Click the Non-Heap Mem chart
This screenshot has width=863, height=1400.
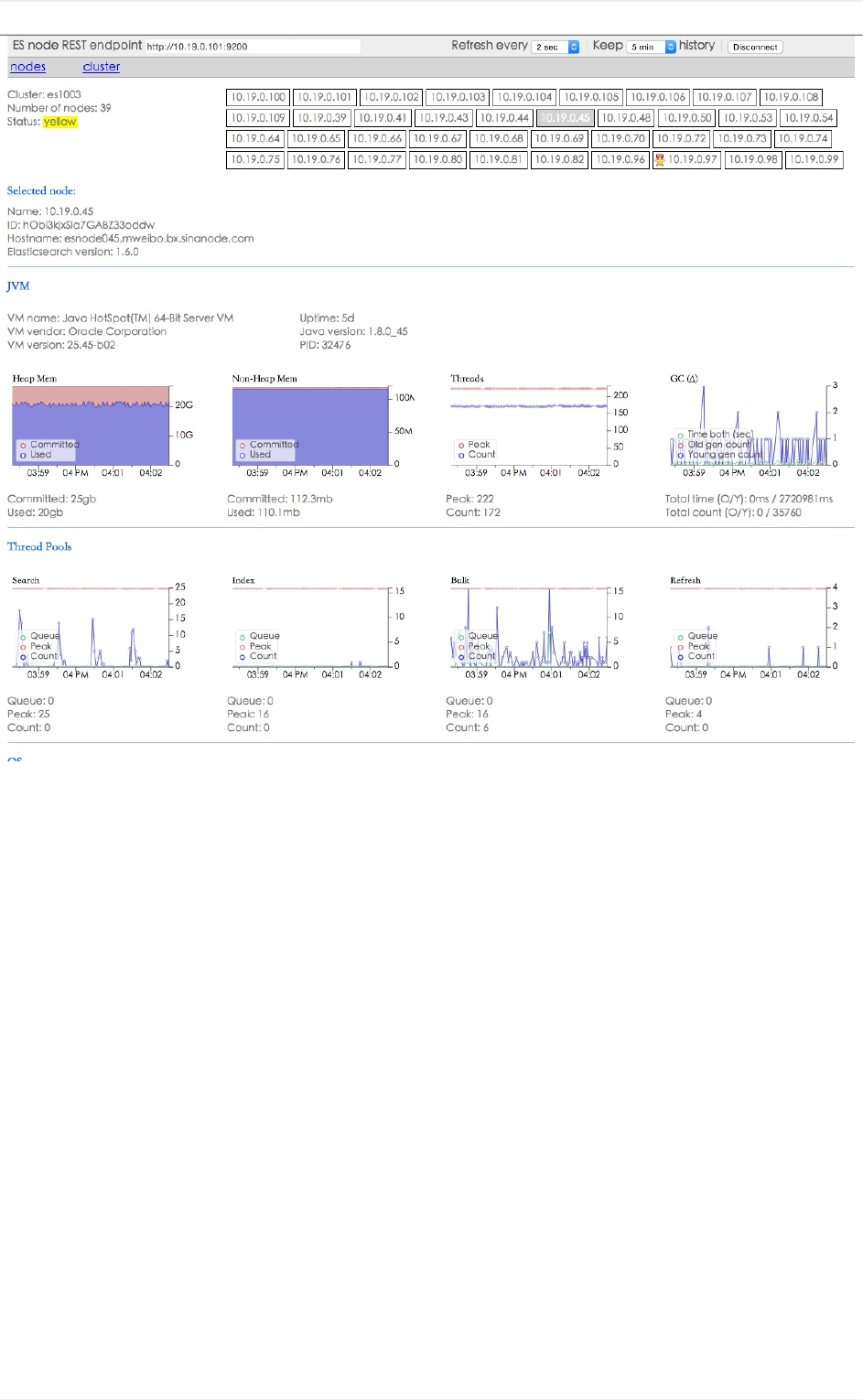[x=311, y=425]
